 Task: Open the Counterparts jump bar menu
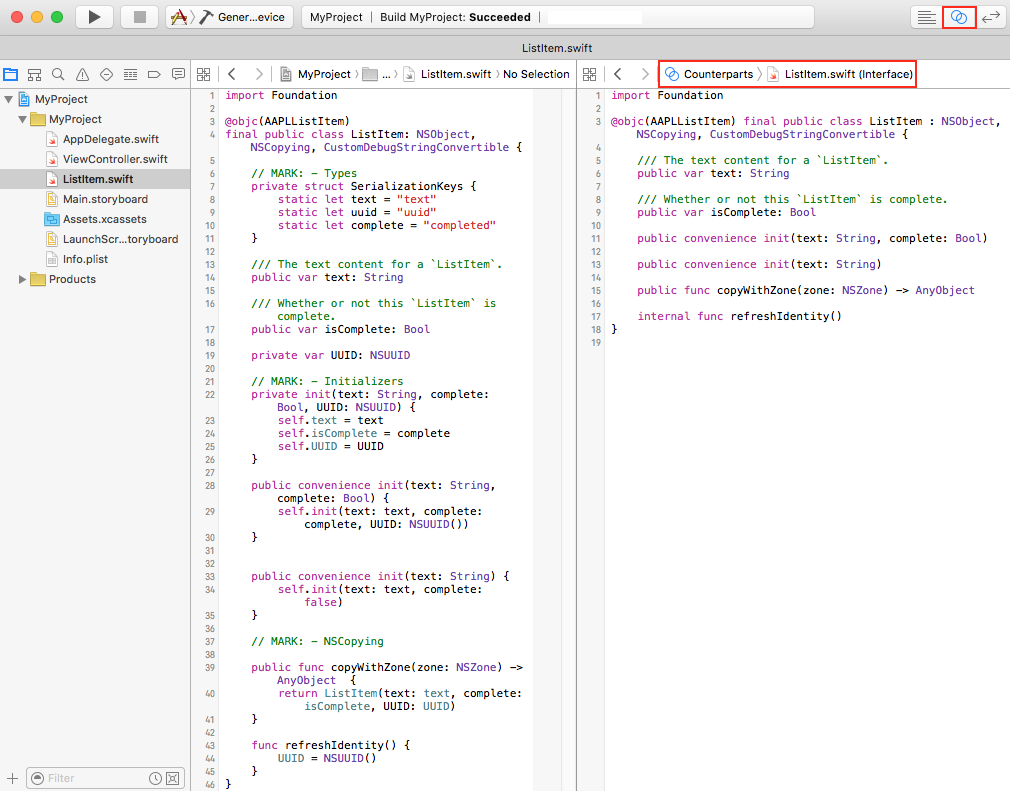click(x=709, y=74)
